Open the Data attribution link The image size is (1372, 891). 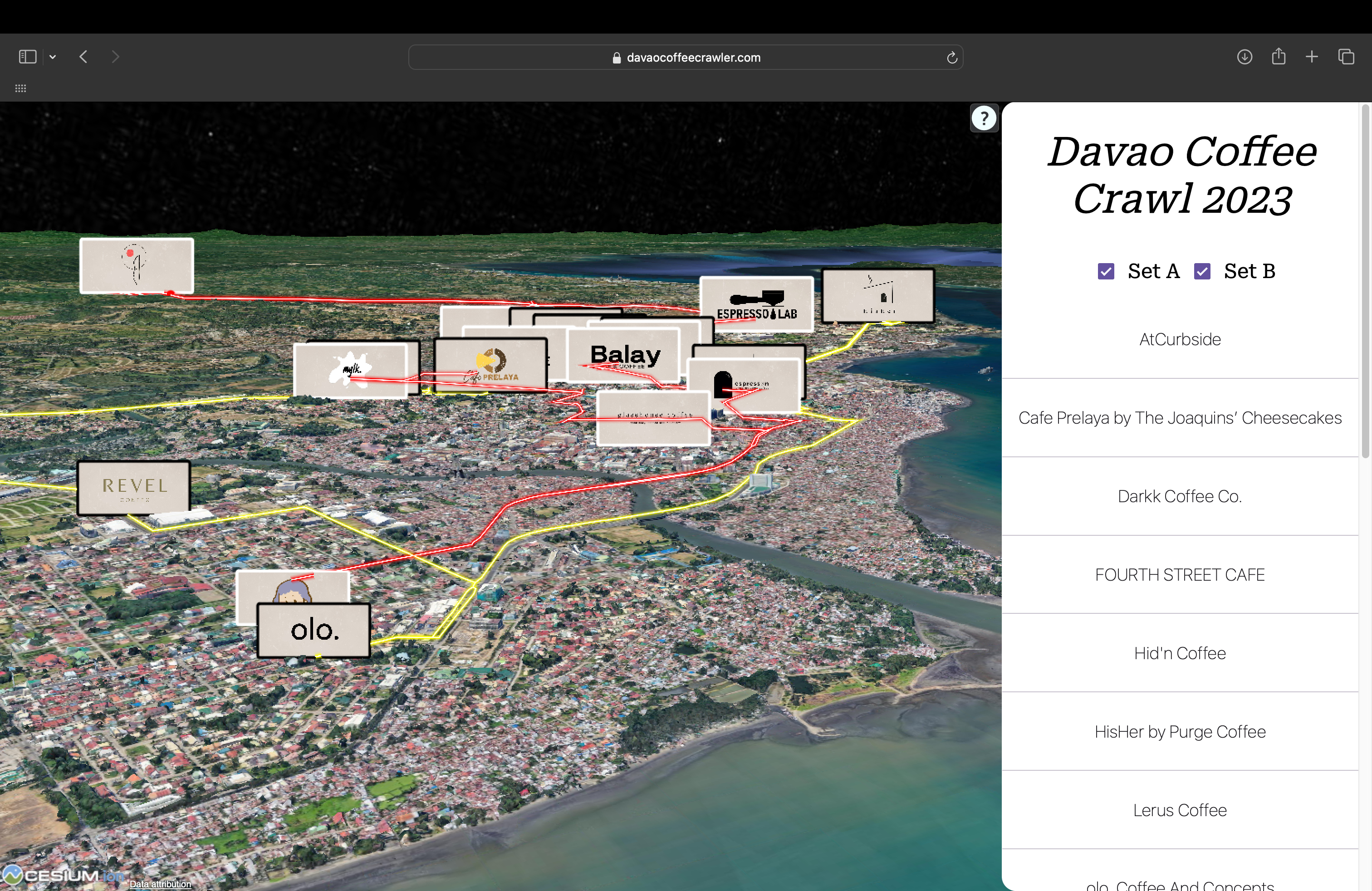click(x=160, y=883)
